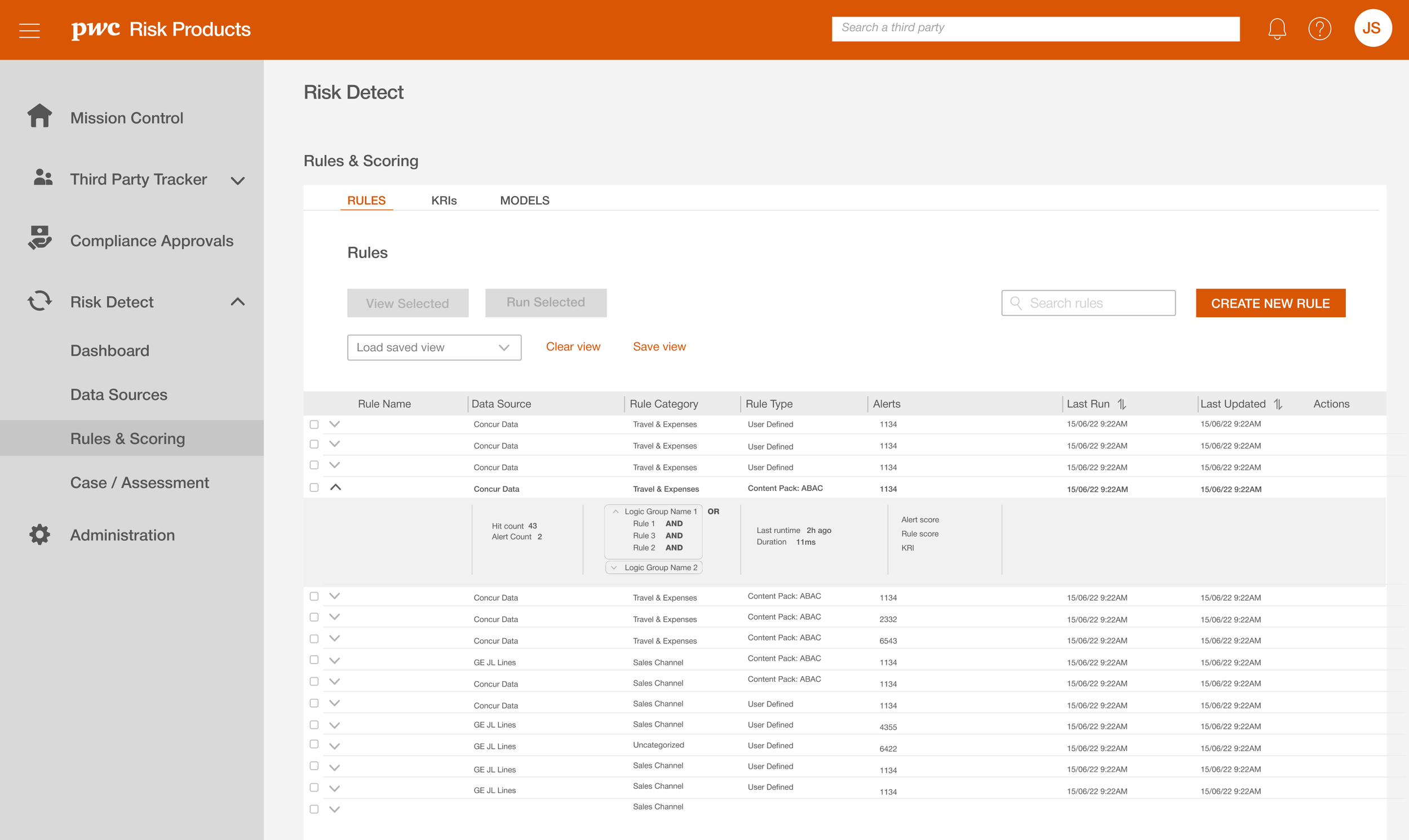Click Alert score in expanded row
Image resolution: width=1409 pixels, height=840 pixels.
point(920,519)
